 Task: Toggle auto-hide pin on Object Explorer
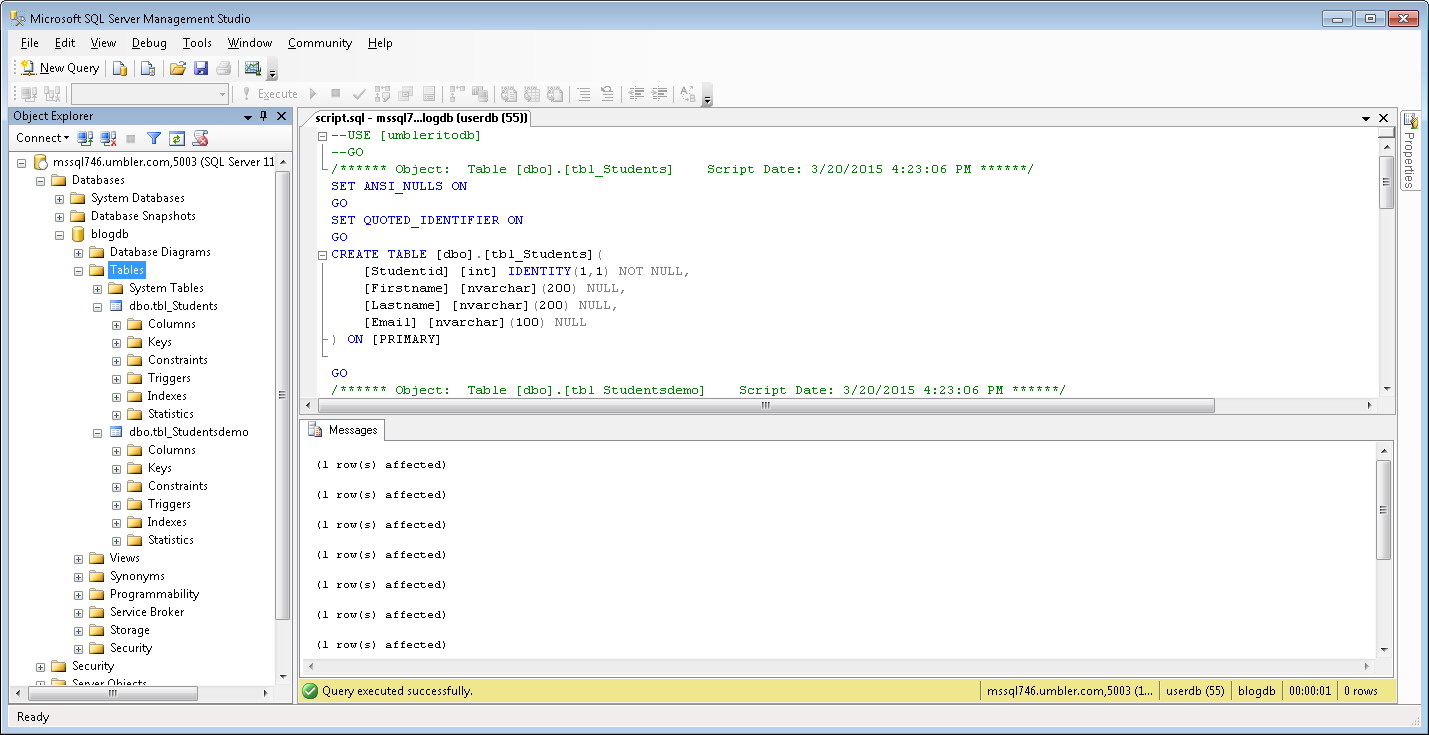[263, 116]
